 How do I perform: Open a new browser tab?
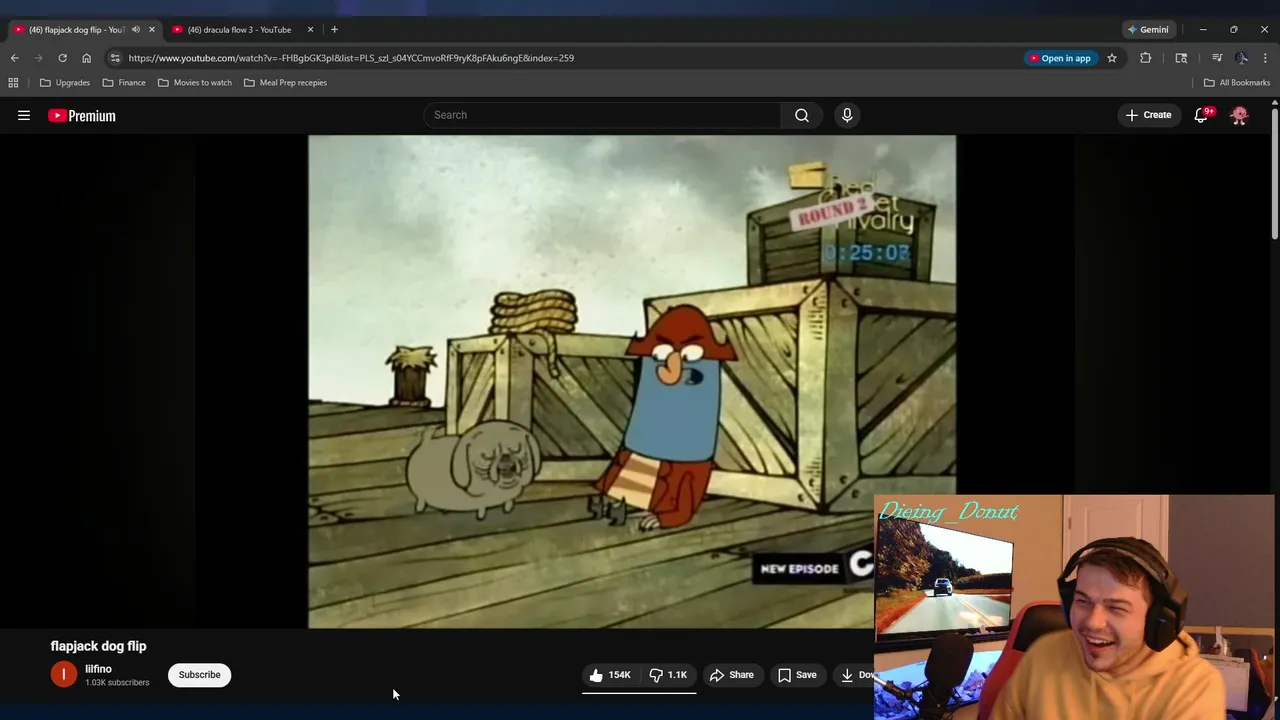click(x=334, y=30)
